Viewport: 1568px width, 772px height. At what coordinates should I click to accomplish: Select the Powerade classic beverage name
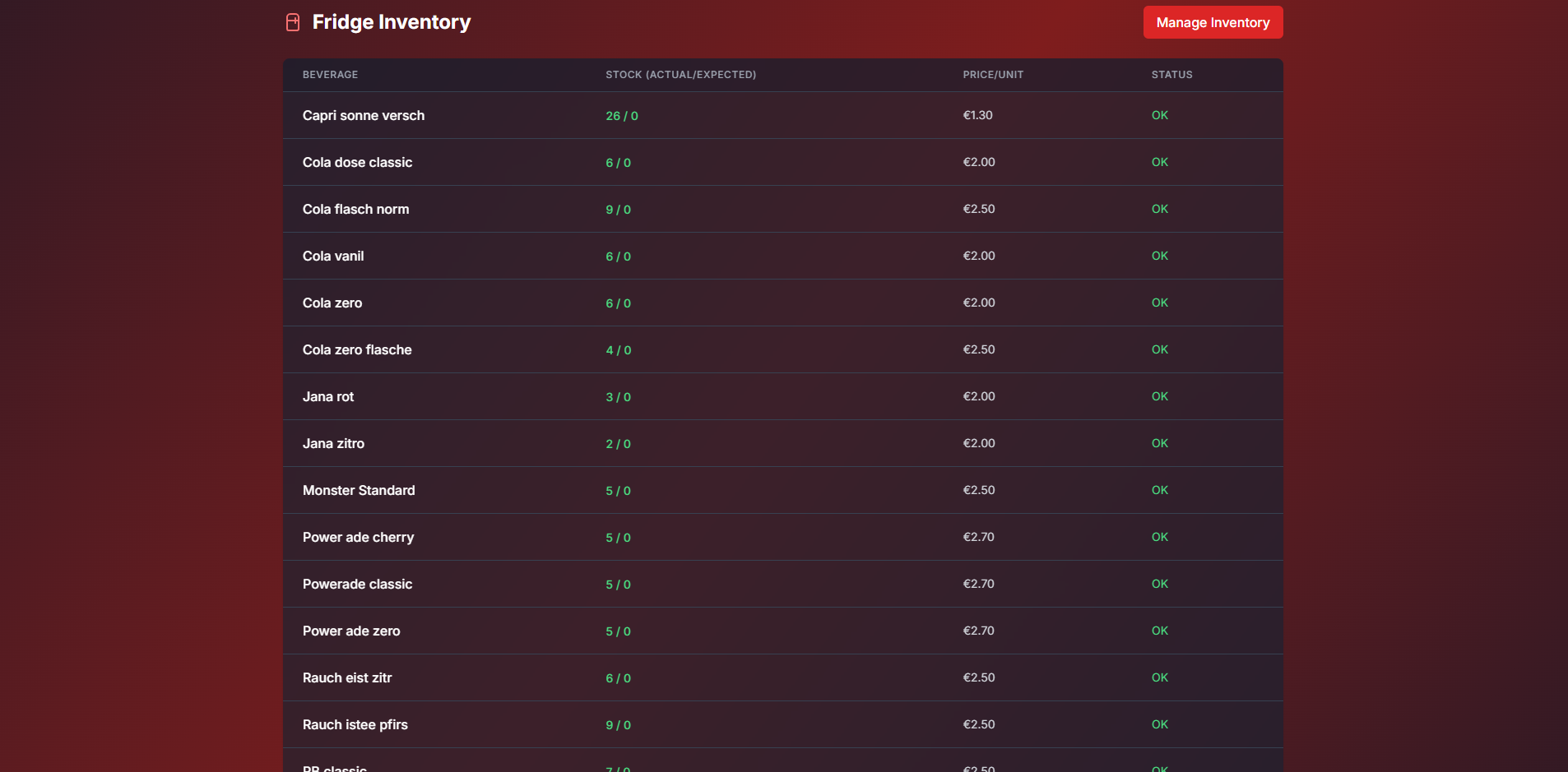tap(357, 584)
